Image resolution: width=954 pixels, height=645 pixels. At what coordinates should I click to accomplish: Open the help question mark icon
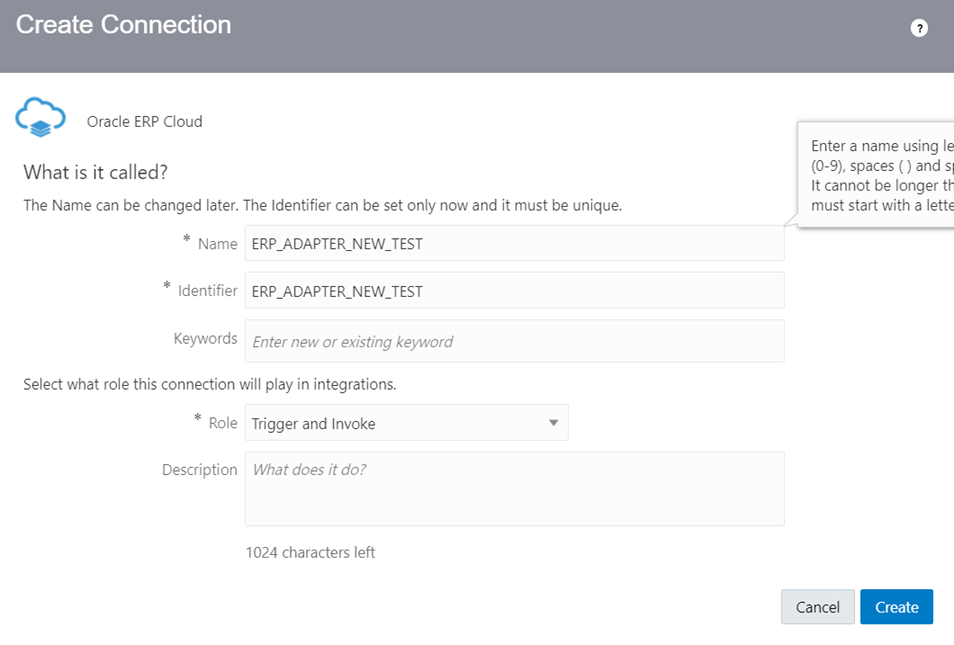919,28
